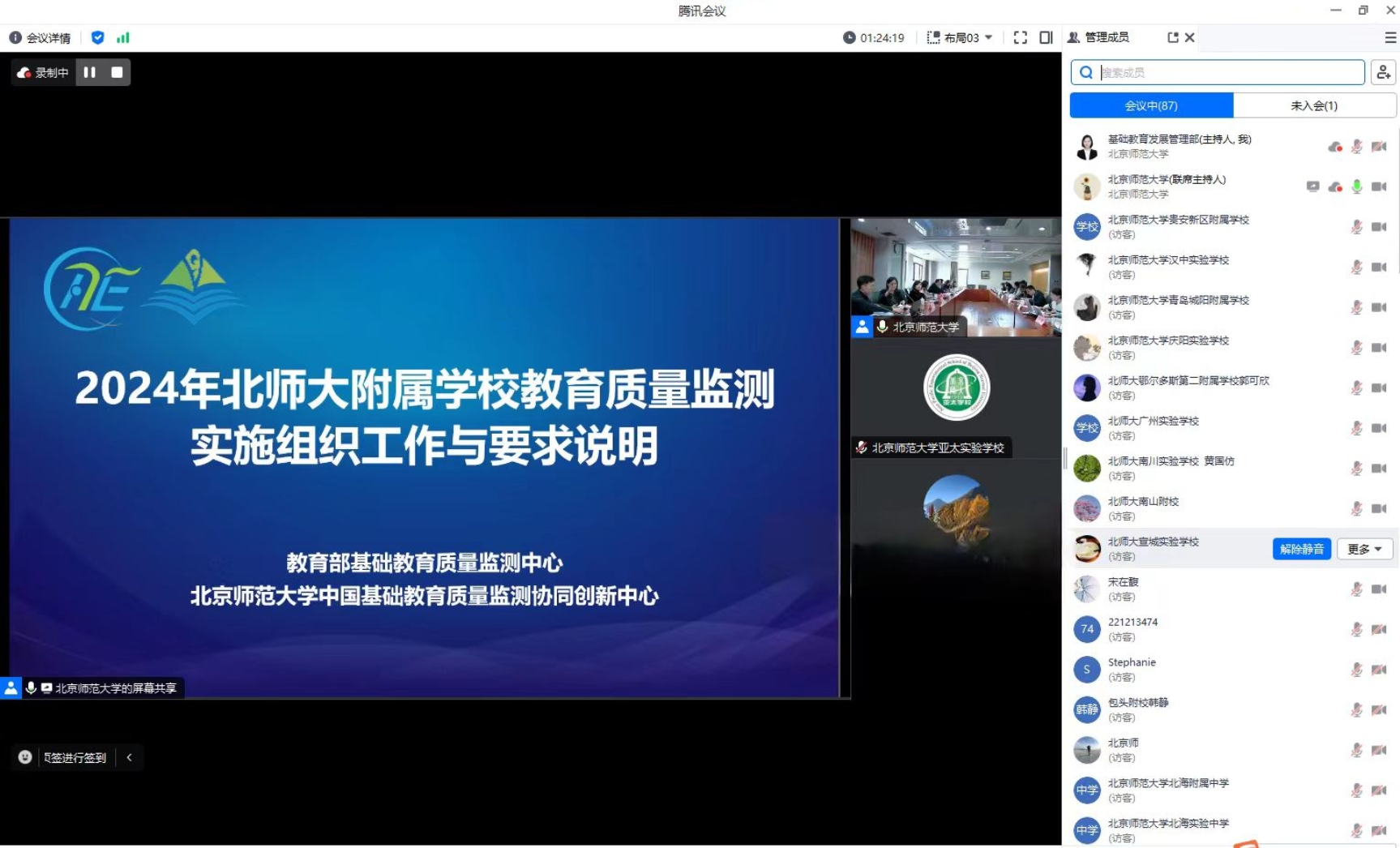Click the blue security shield icon

click(98, 37)
